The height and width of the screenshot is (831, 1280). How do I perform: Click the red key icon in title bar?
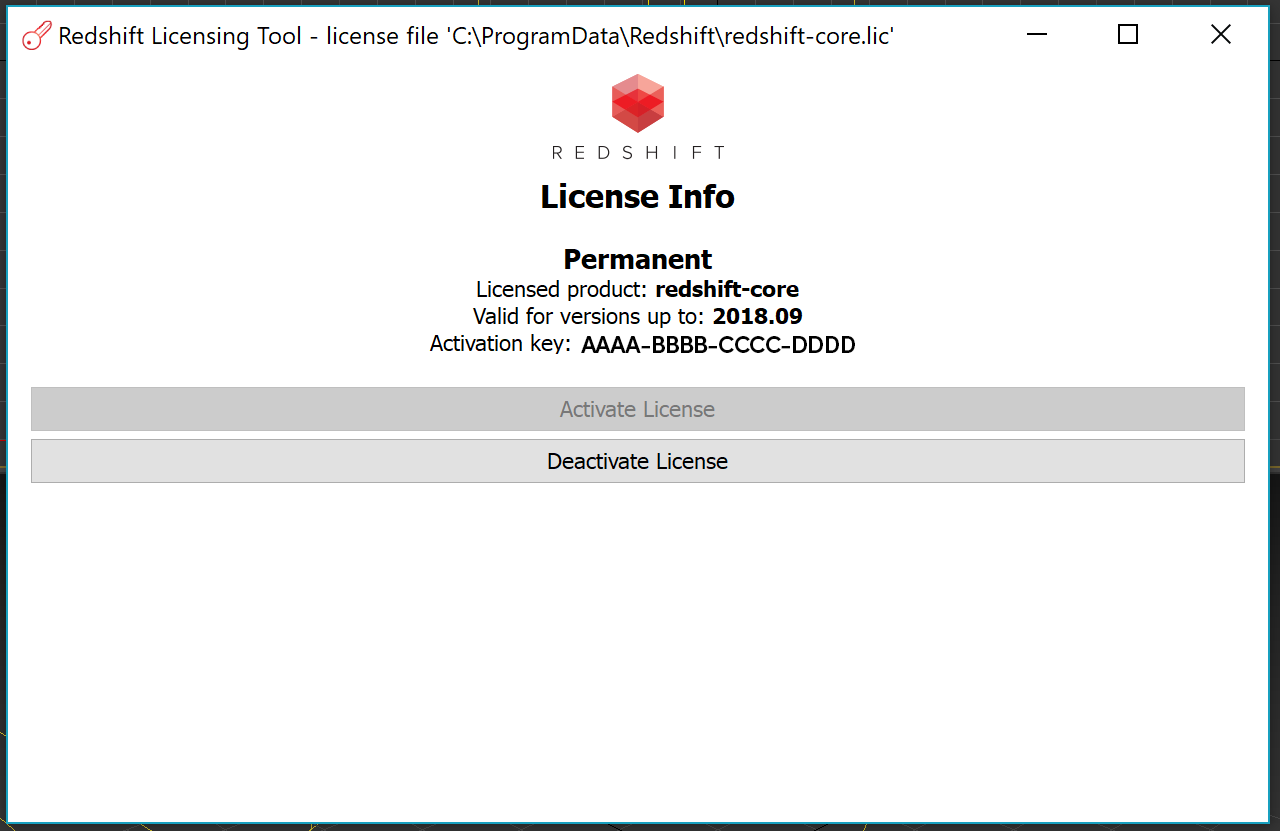click(36, 36)
